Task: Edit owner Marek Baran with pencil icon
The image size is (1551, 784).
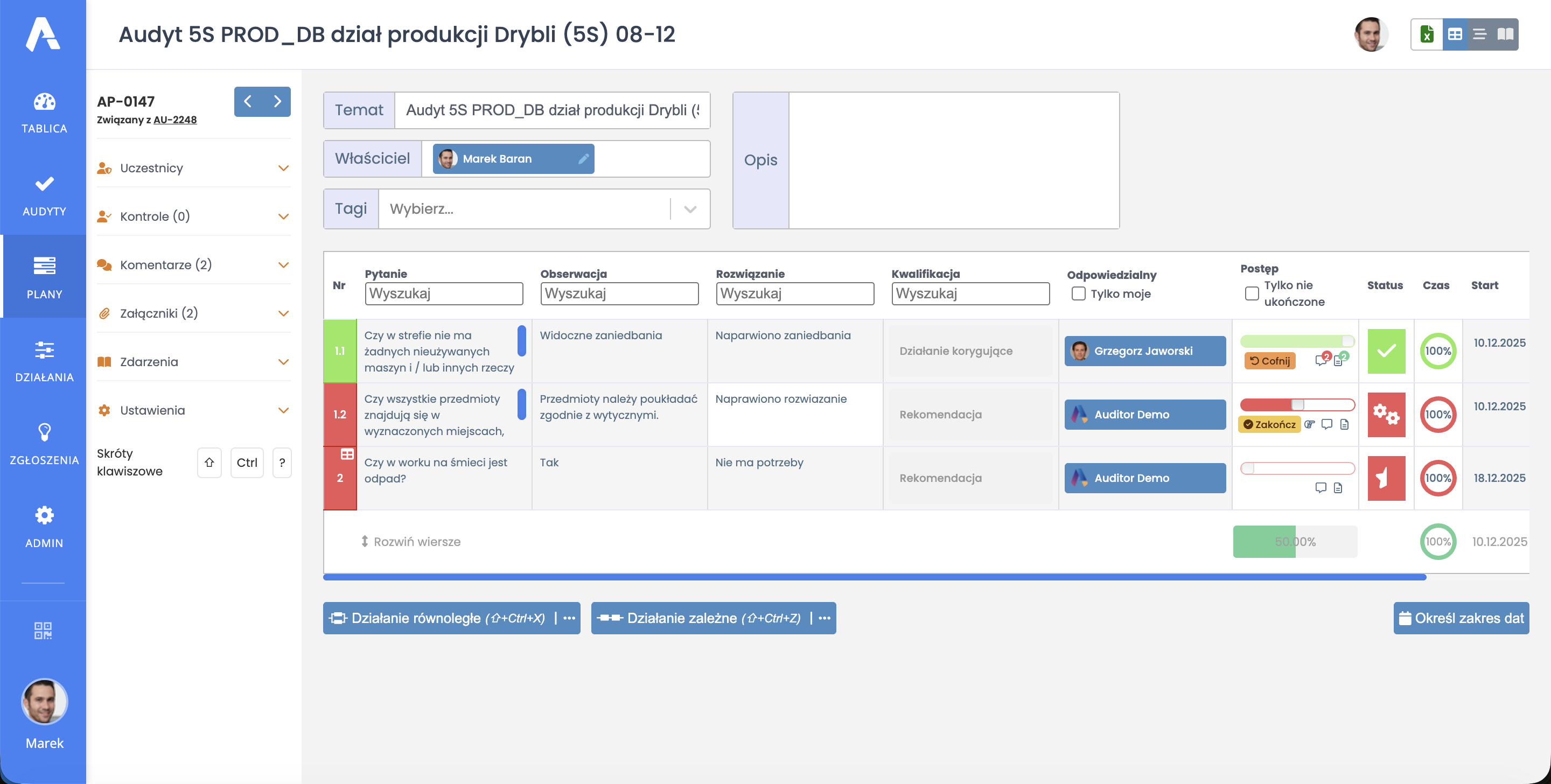Action: (x=583, y=159)
